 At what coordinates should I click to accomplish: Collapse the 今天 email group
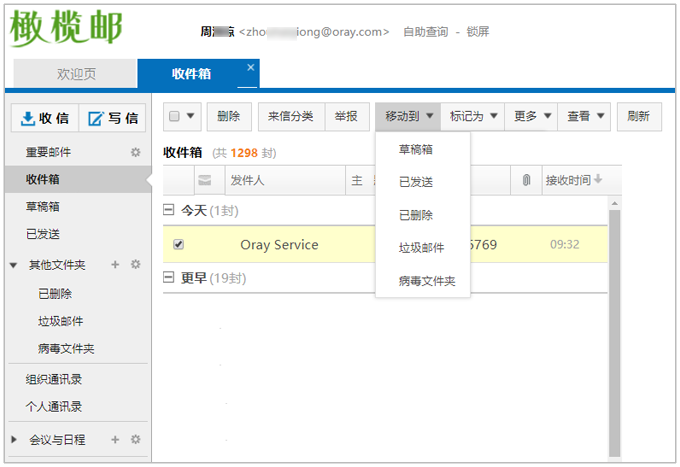pos(169,211)
